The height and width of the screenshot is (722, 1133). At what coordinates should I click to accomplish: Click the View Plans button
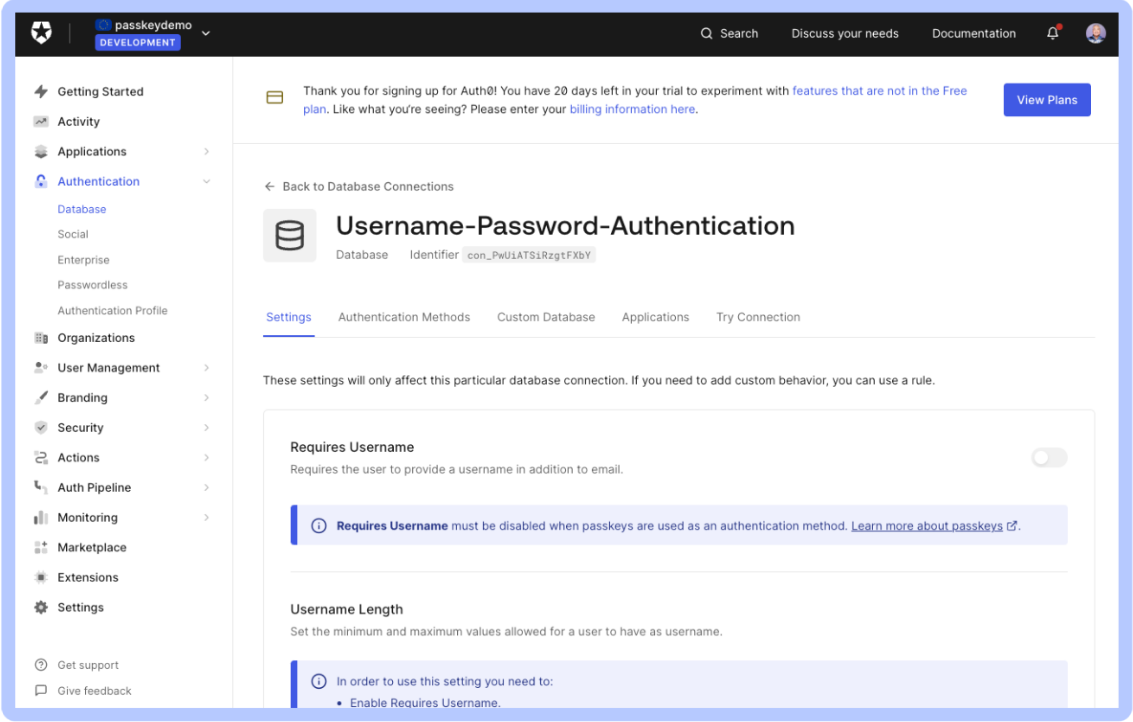pyautogui.click(x=1046, y=100)
